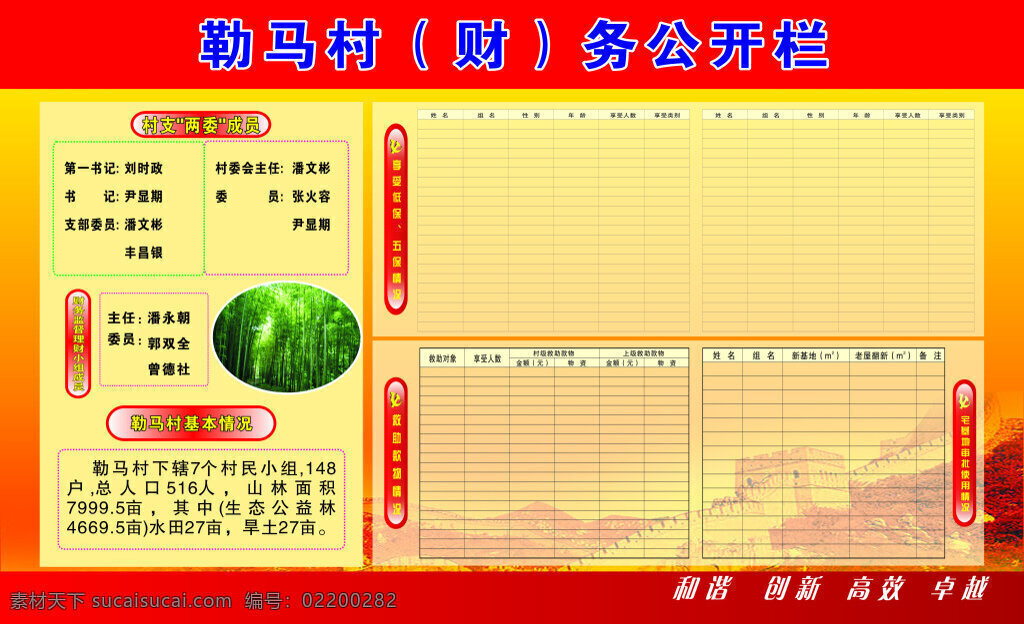This screenshot has width=1024, height=624.
Task: Click the 和谐 slogan word in footer
Action: 702,589
